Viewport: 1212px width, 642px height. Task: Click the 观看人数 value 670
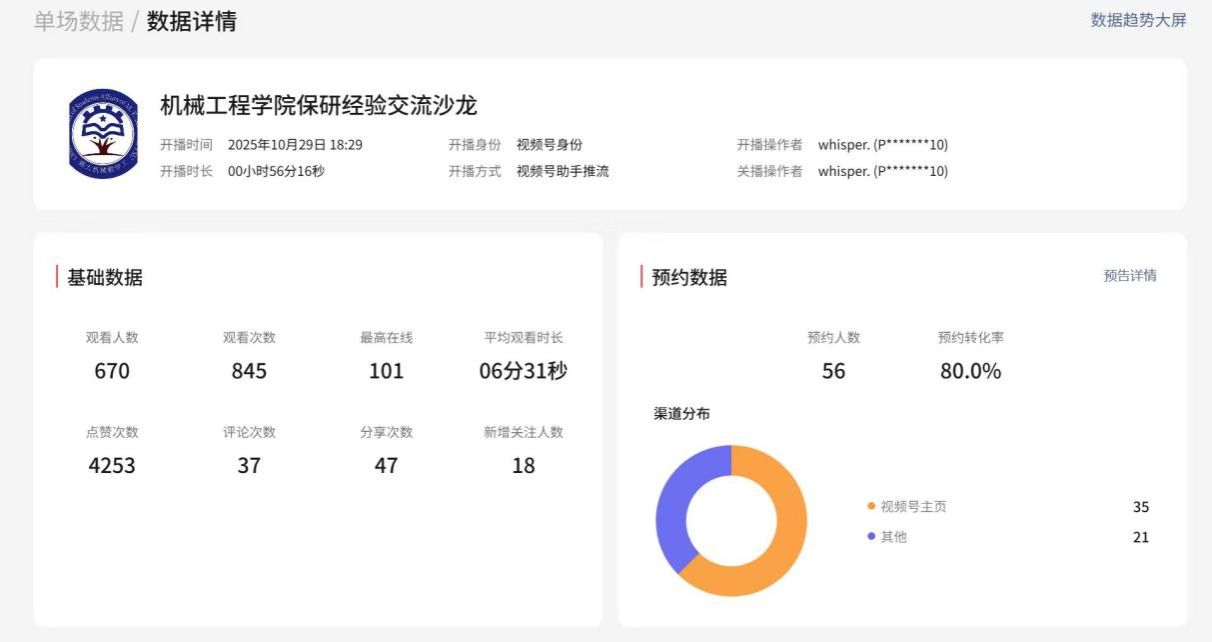click(112, 371)
